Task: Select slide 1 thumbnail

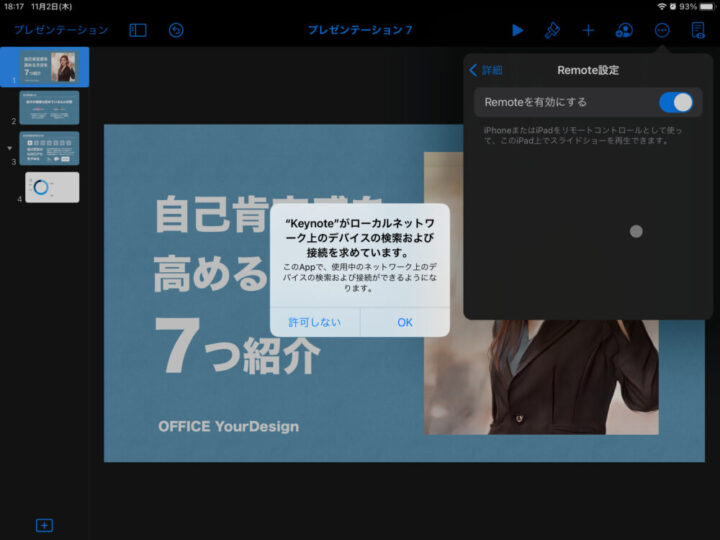Action: pos(52,67)
